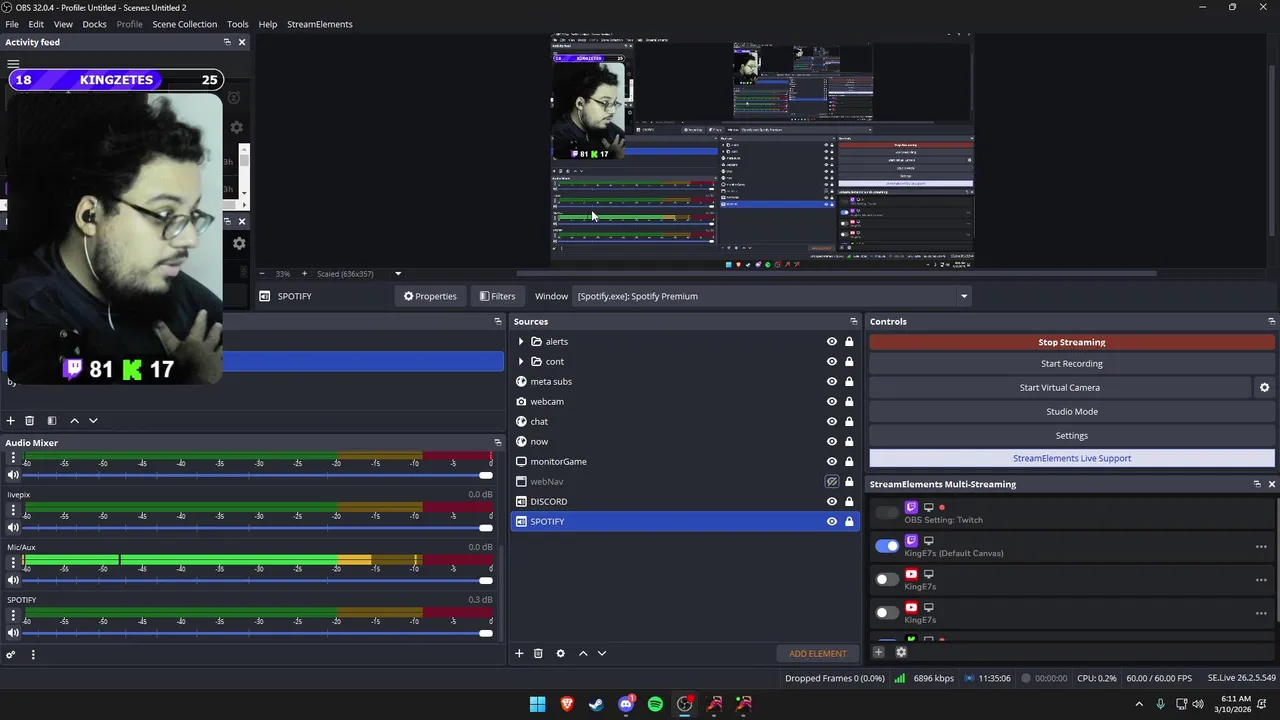Screen dimensions: 1280x720
Task: Add a new source with the plus icon
Action: [519, 653]
